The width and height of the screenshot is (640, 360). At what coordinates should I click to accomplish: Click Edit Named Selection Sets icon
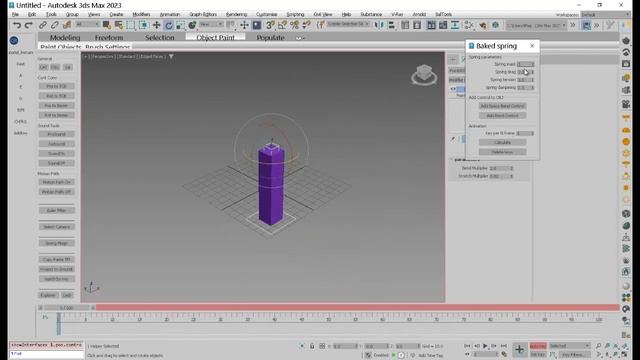pyautogui.click(x=321, y=25)
